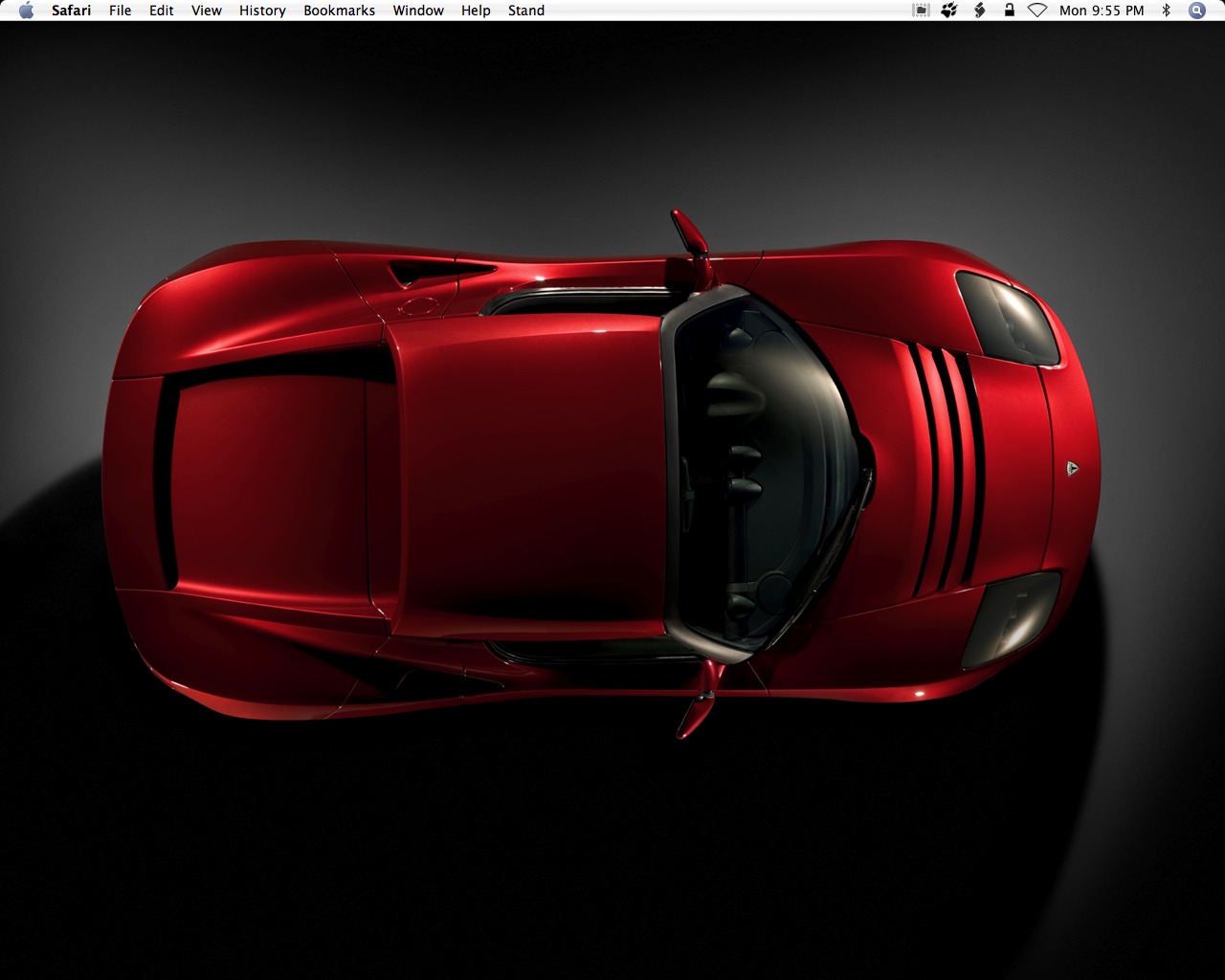Image resolution: width=1225 pixels, height=980 pixels.
Task: Click the Mon 9:55 PM clock
Action: [x=1102, y=11]
